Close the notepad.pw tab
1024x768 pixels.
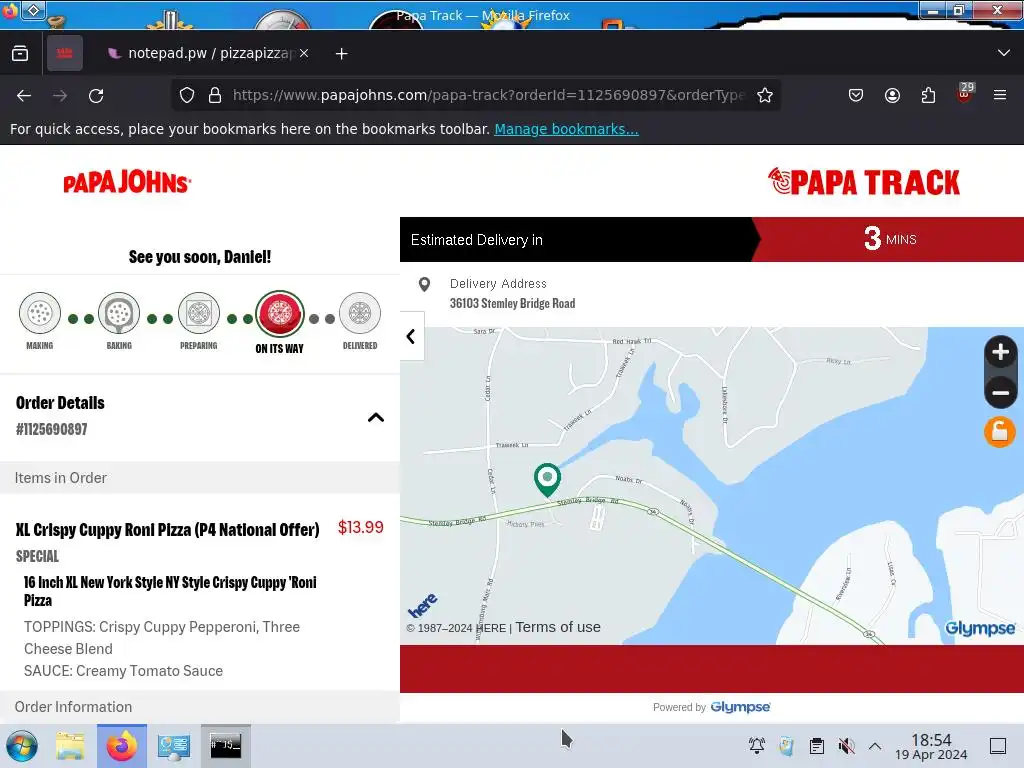304,53
